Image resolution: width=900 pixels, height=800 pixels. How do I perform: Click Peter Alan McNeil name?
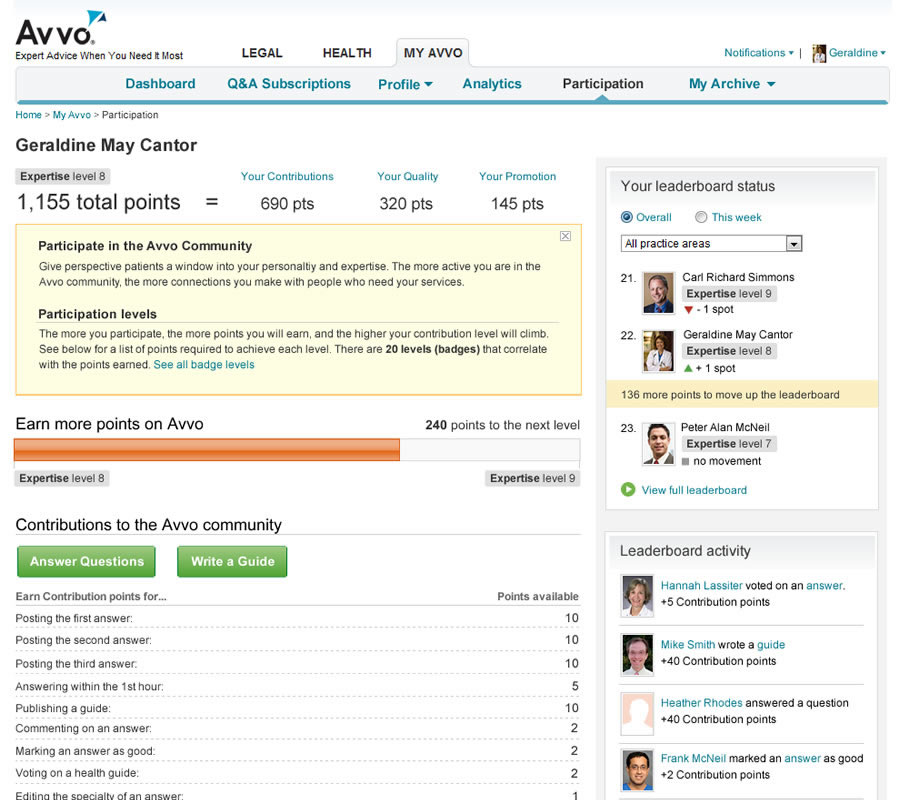[x=725, y=427]
